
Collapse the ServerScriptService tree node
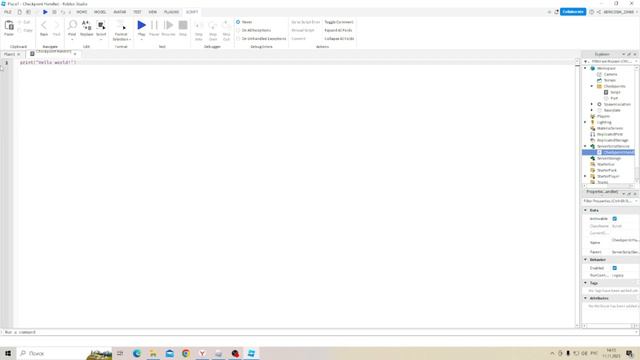[x=585, y=146]
